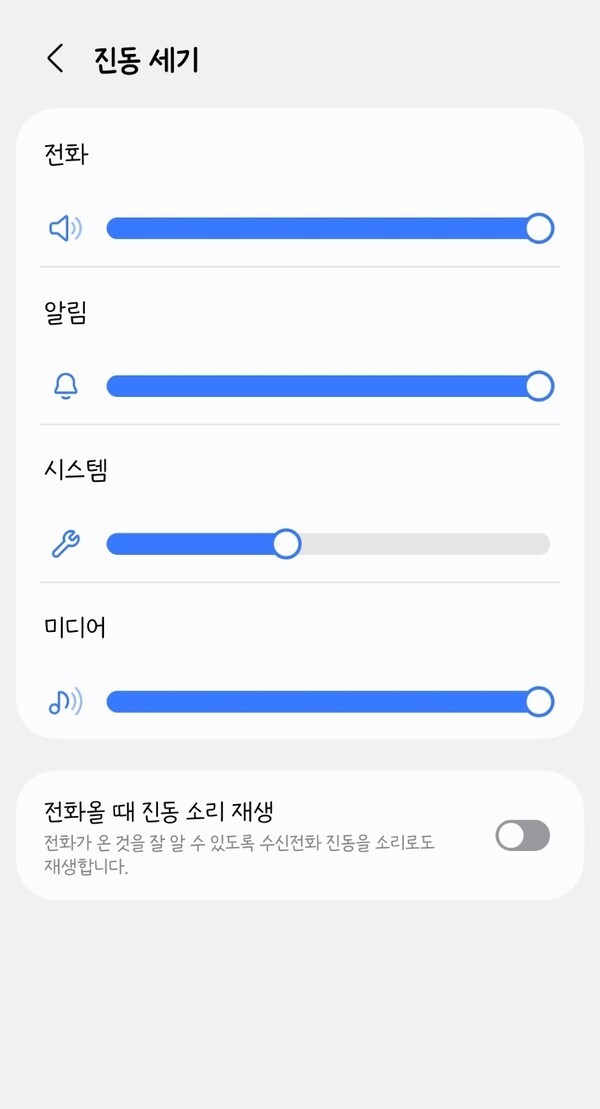
Task: Select the ringing bell vibration icon
Action: coord(65,386)
